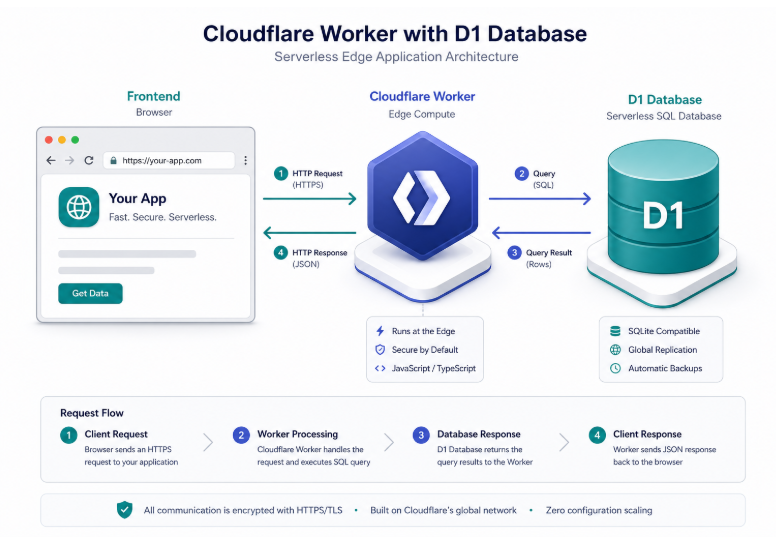Click the 'Cloudflare Worker' section heading
This screenshot has width=776, height=542.
(422, 96)
